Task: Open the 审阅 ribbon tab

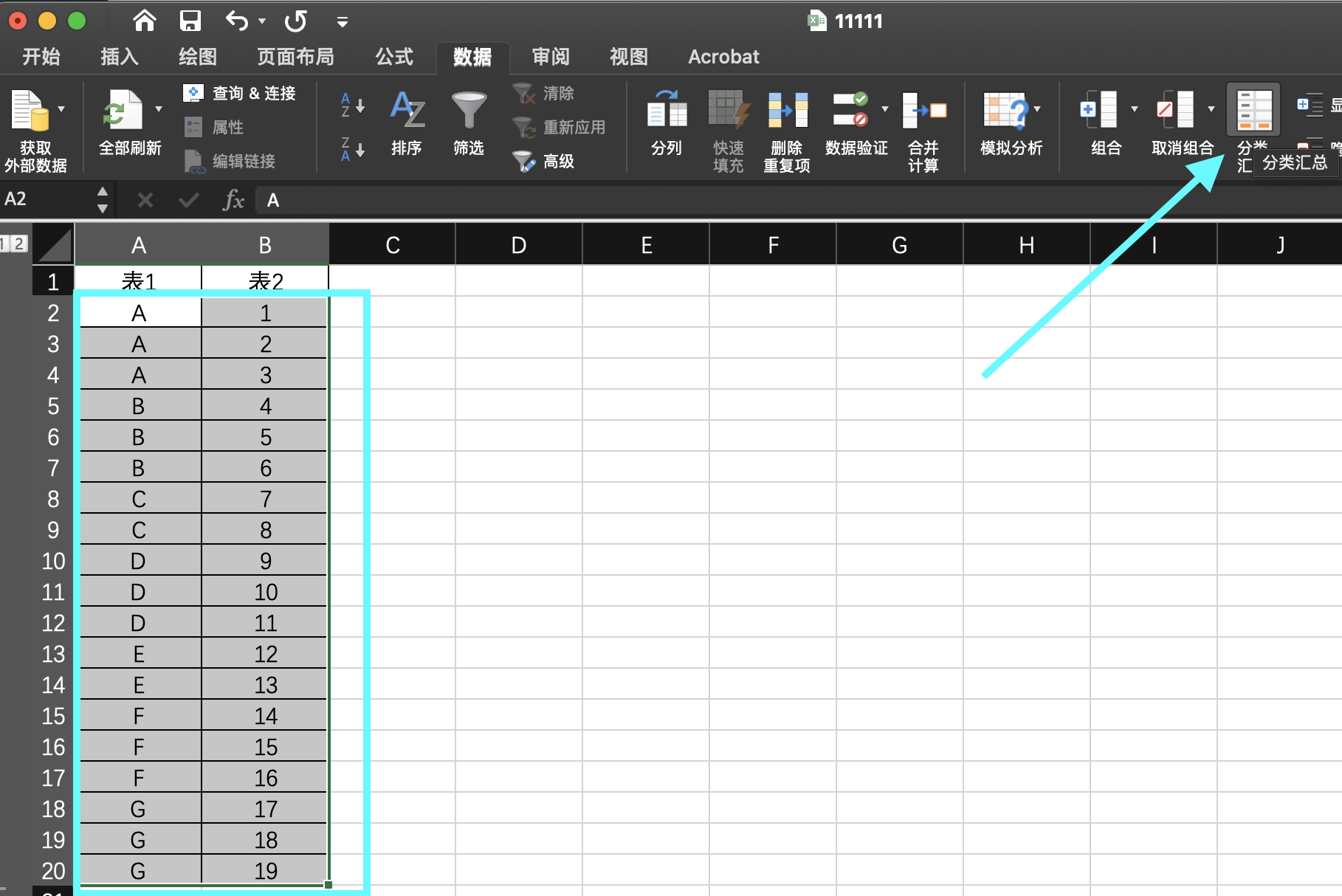Action: click(x=550, y=57)
